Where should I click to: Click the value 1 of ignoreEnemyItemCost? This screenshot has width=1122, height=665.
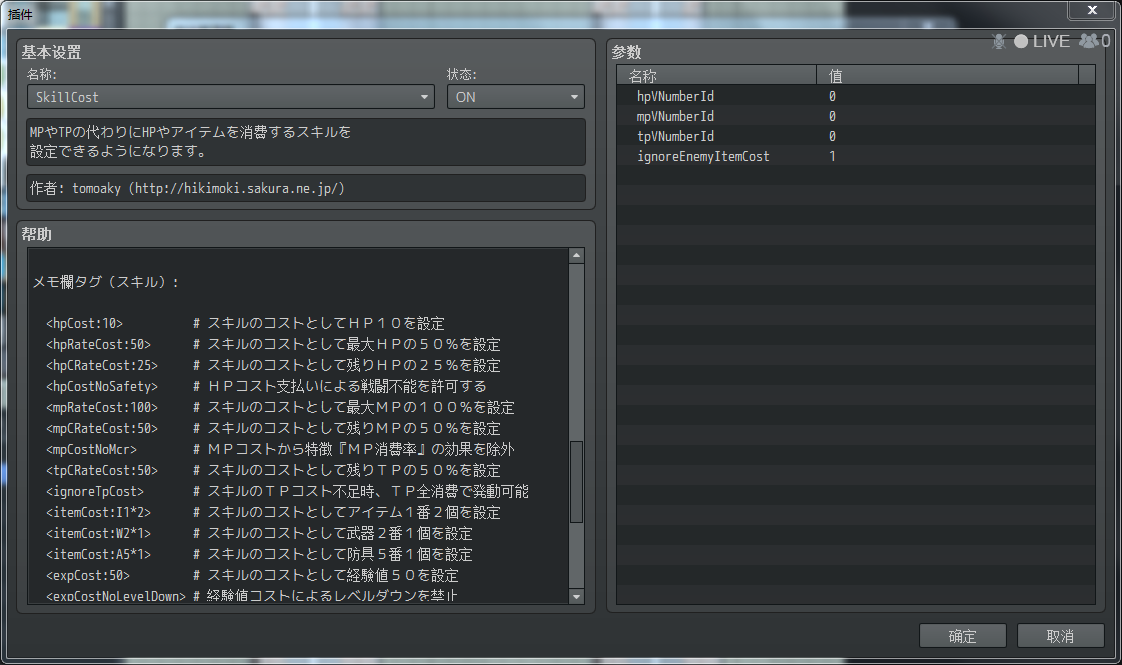coord(832,156)
